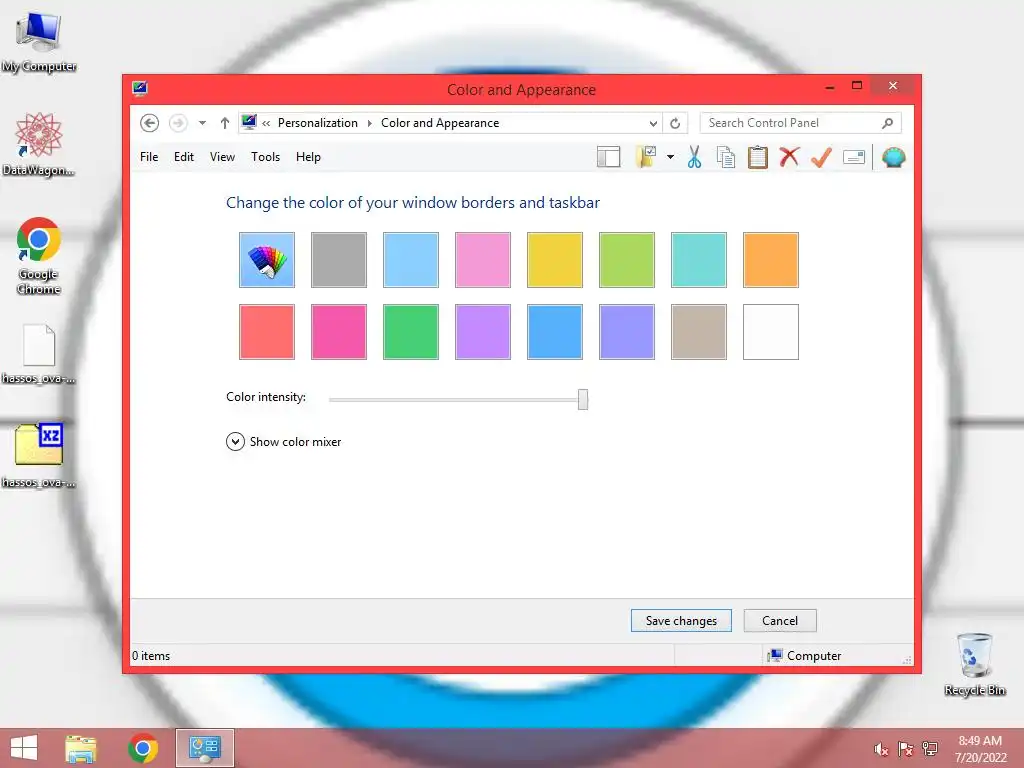Click the Cut scissors toolbar icon

(x=694, y=157)
